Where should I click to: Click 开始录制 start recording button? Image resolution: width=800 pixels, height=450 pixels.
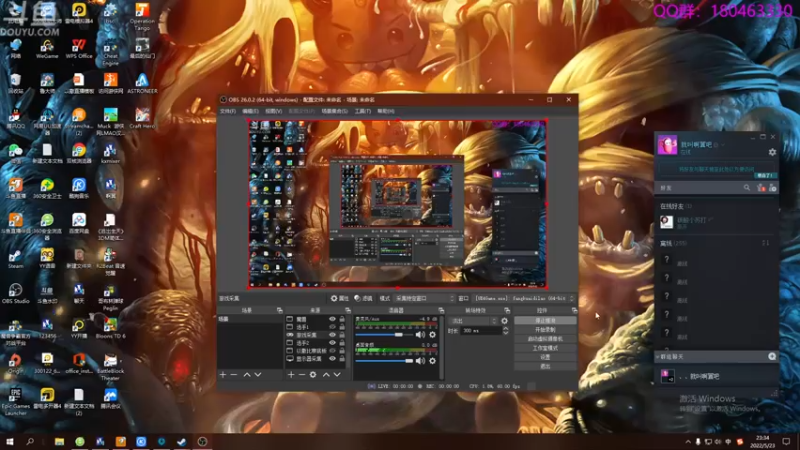[545, 330]
